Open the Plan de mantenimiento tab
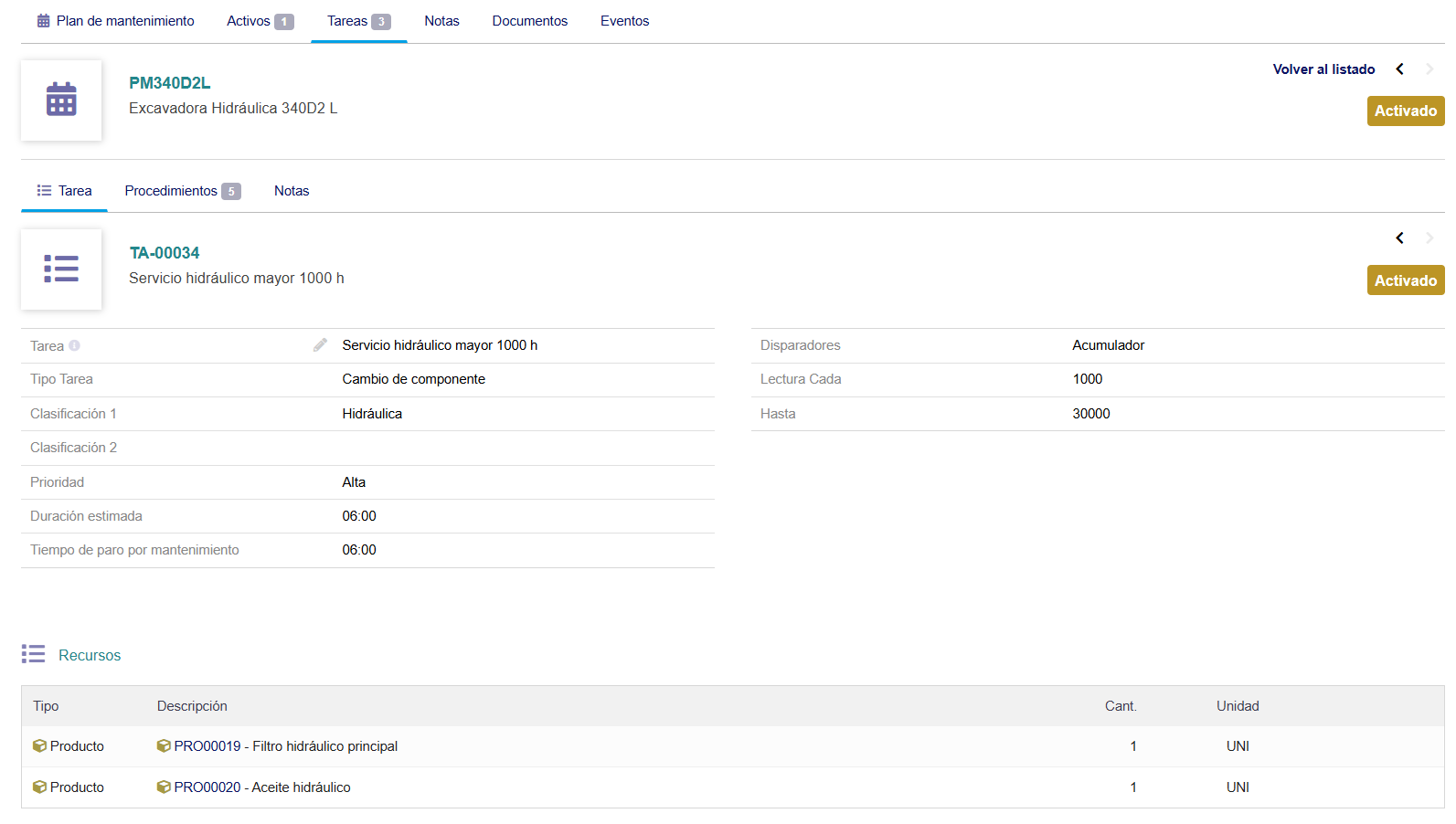The height and width of the screenshot is (824, 1456). pos(115,21)
